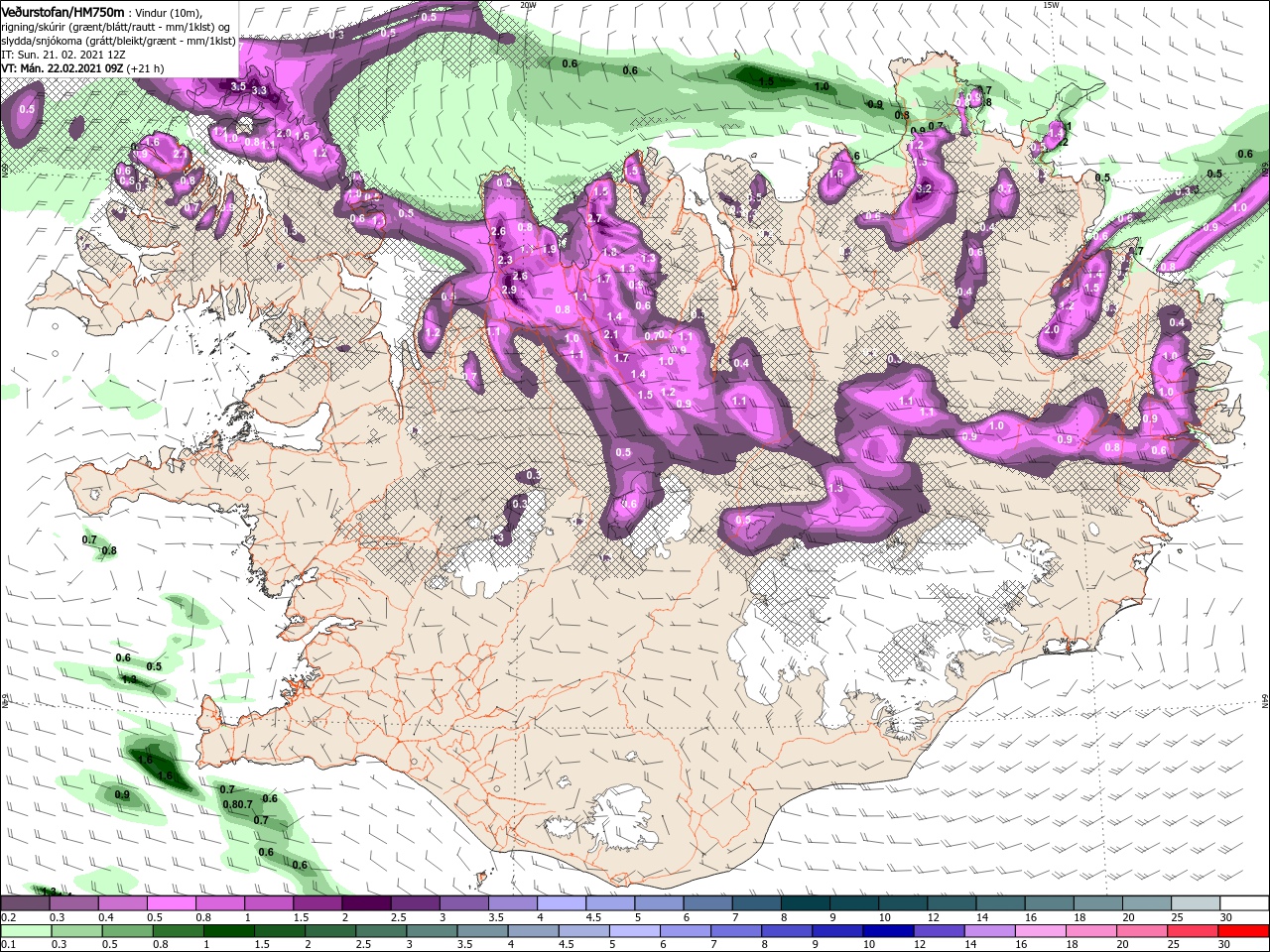This screenshot has height=952, width=1270.
Task: Pick the violet 12 swatch in rain scale
Action: coord(938,931)
